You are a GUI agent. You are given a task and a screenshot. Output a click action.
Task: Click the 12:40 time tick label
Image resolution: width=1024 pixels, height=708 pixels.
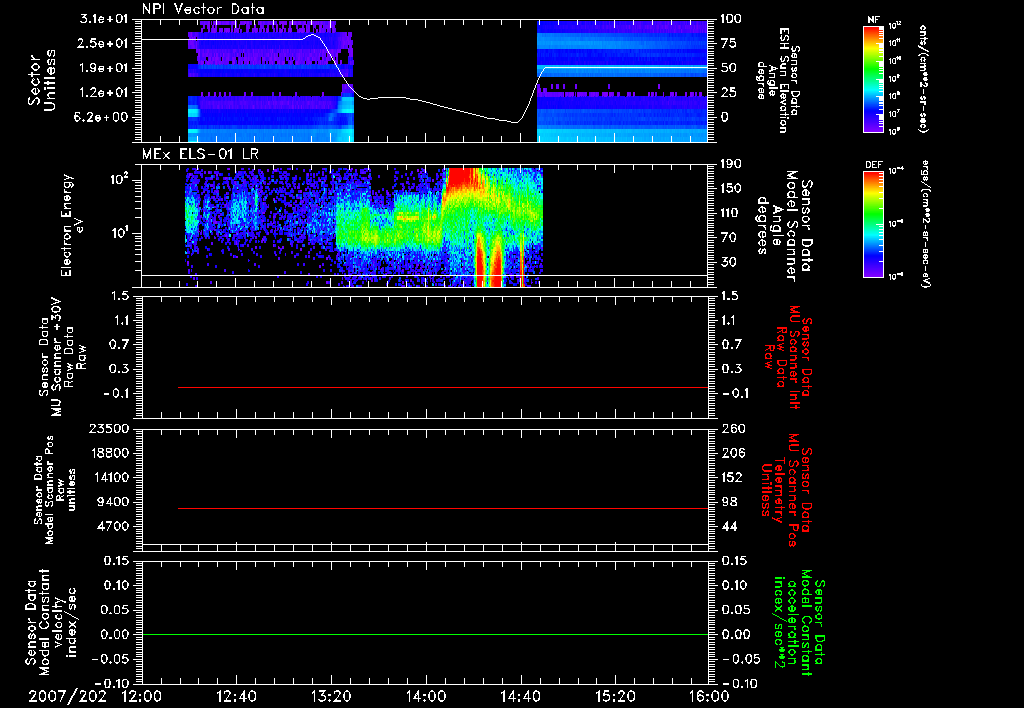[236, 696]
